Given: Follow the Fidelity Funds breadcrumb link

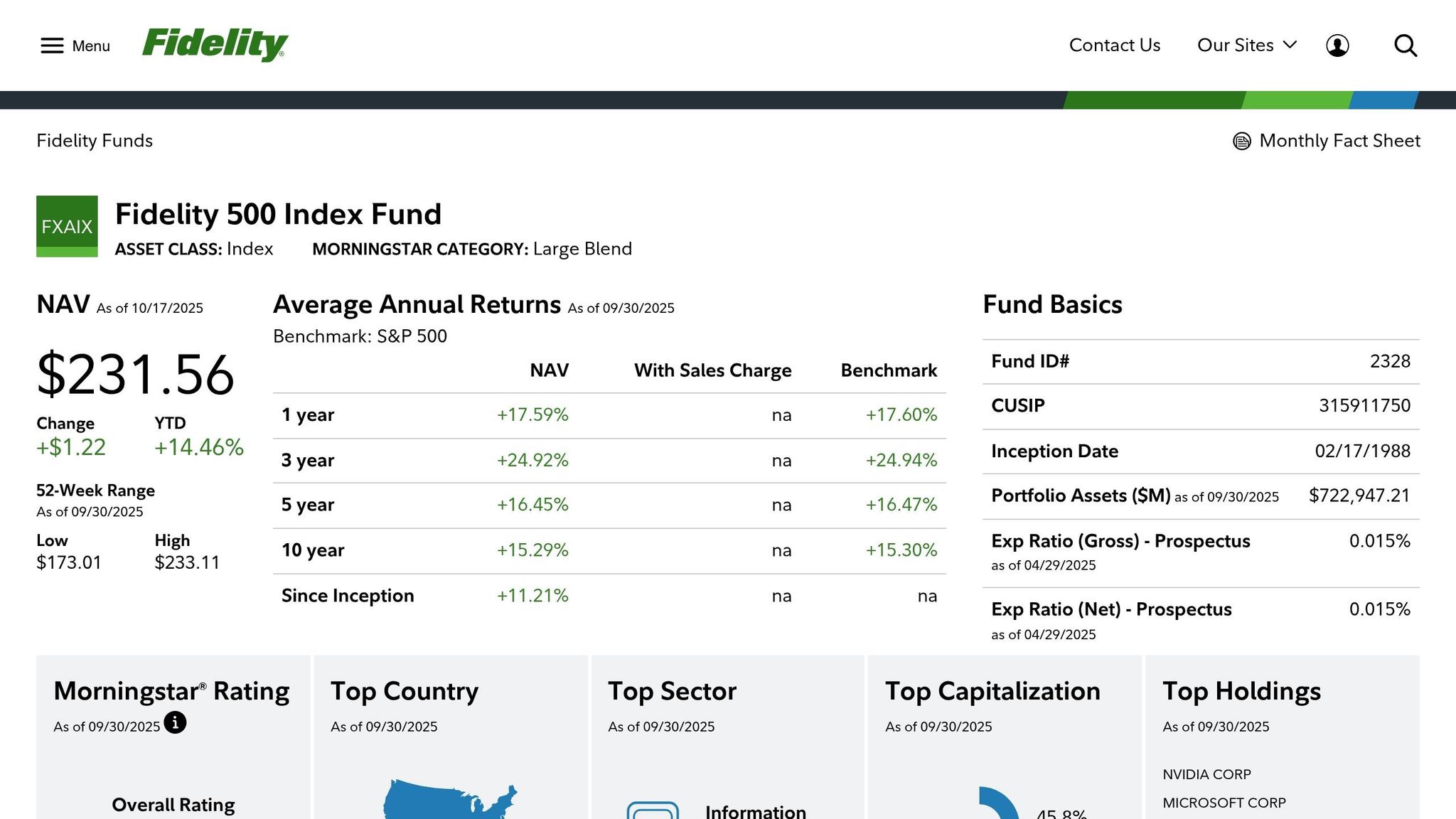Looking at the screenshot, I should pyautogui.click(x=94, y=141).
